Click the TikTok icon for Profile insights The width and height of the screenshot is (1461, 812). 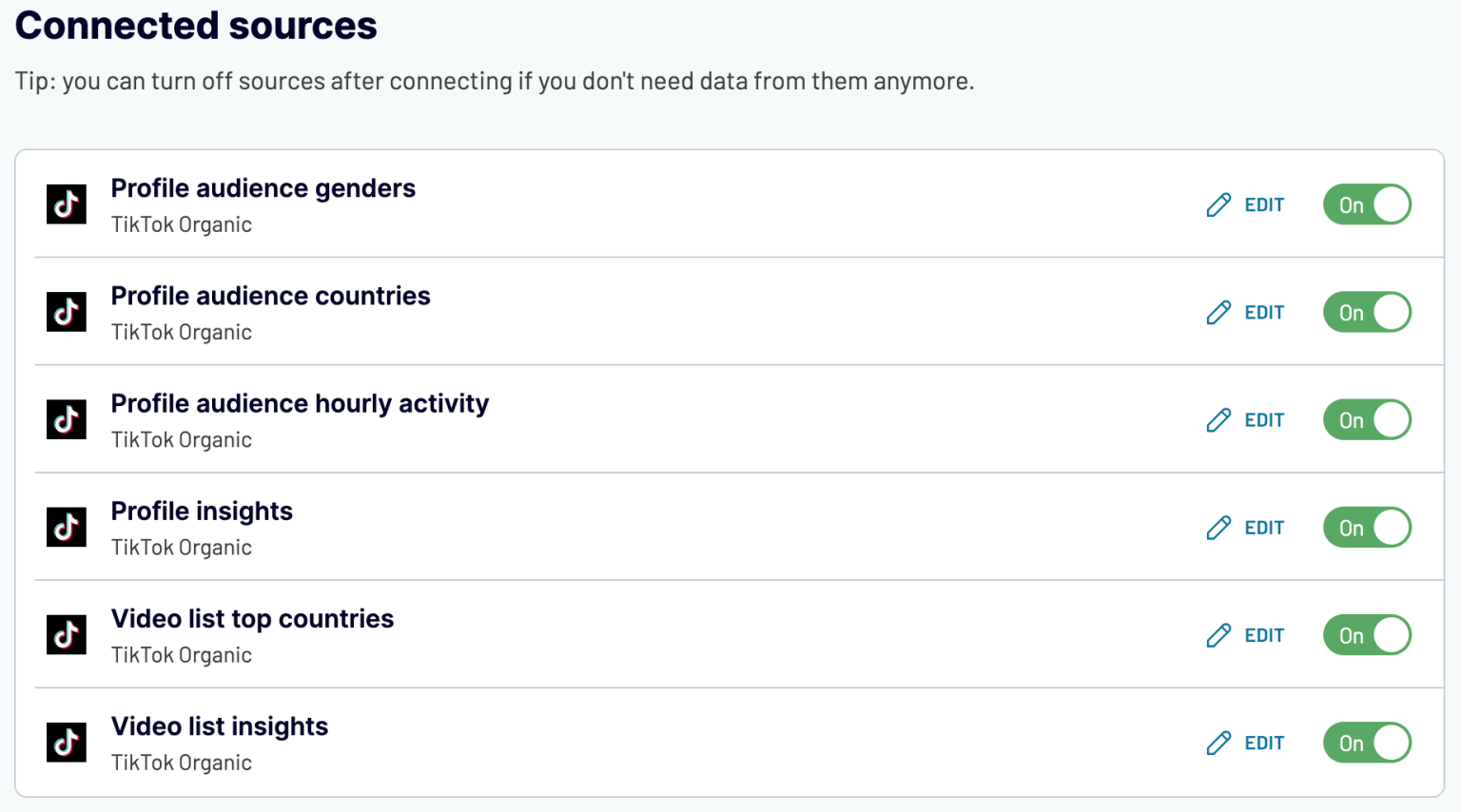(66, 527)
